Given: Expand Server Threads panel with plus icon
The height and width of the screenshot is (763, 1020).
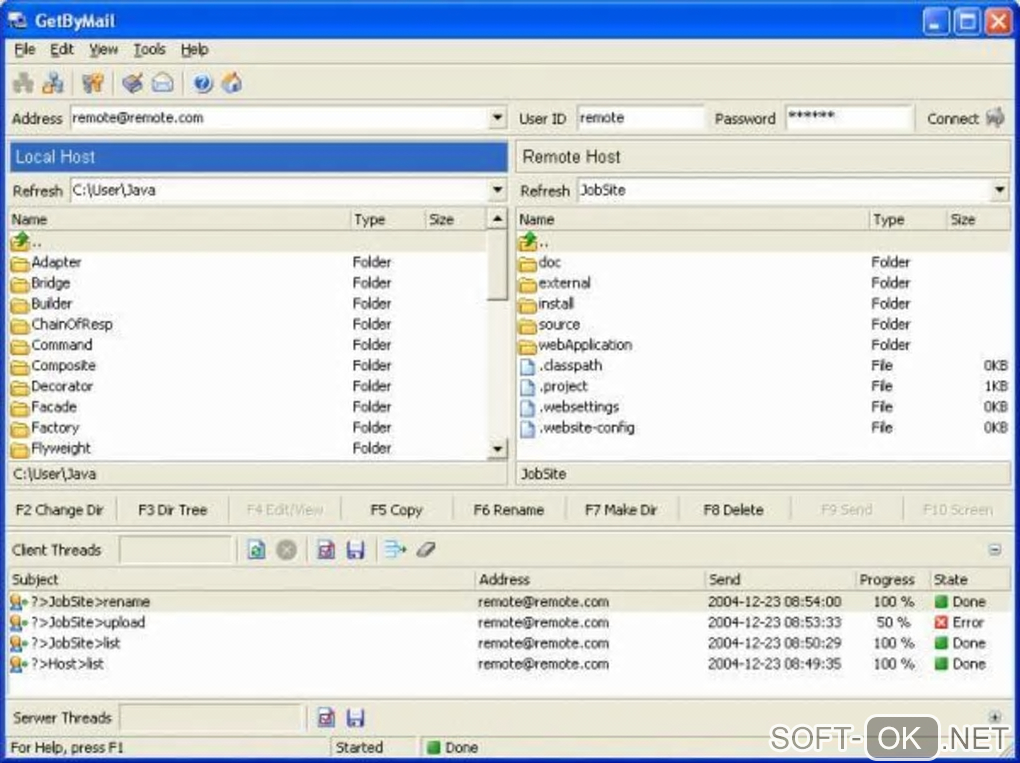Looking at the screenshot, I should [x=995, y=717].
